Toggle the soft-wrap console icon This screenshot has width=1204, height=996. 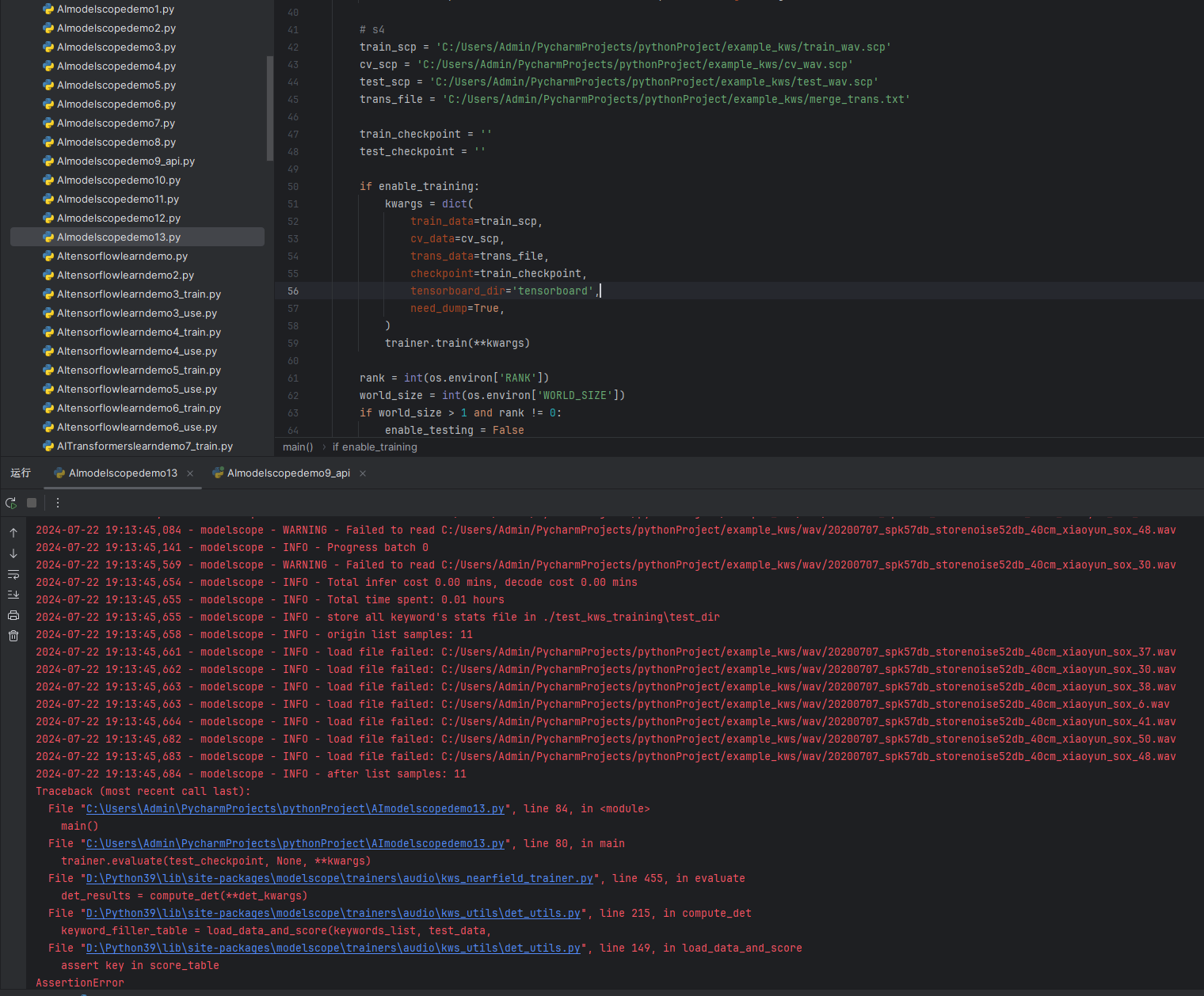coord(13,574)
